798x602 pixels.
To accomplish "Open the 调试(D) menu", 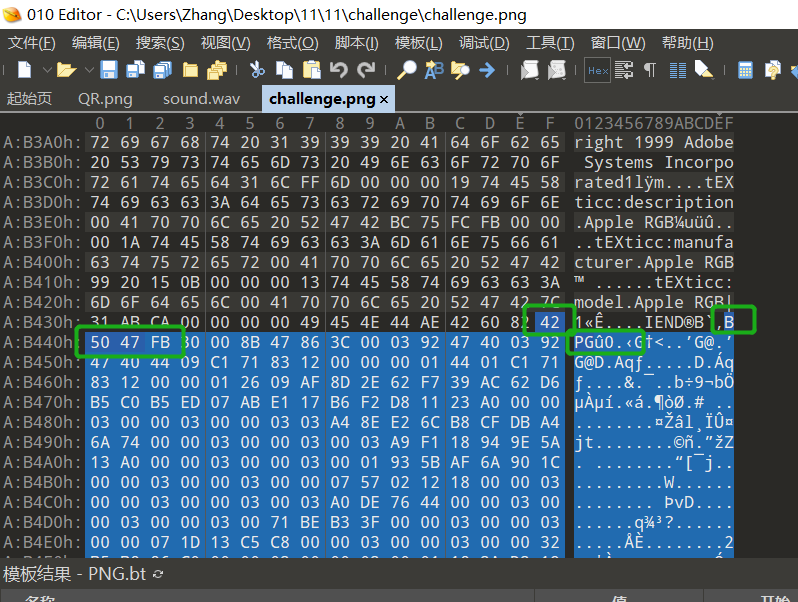I will (x=484, y=43).
